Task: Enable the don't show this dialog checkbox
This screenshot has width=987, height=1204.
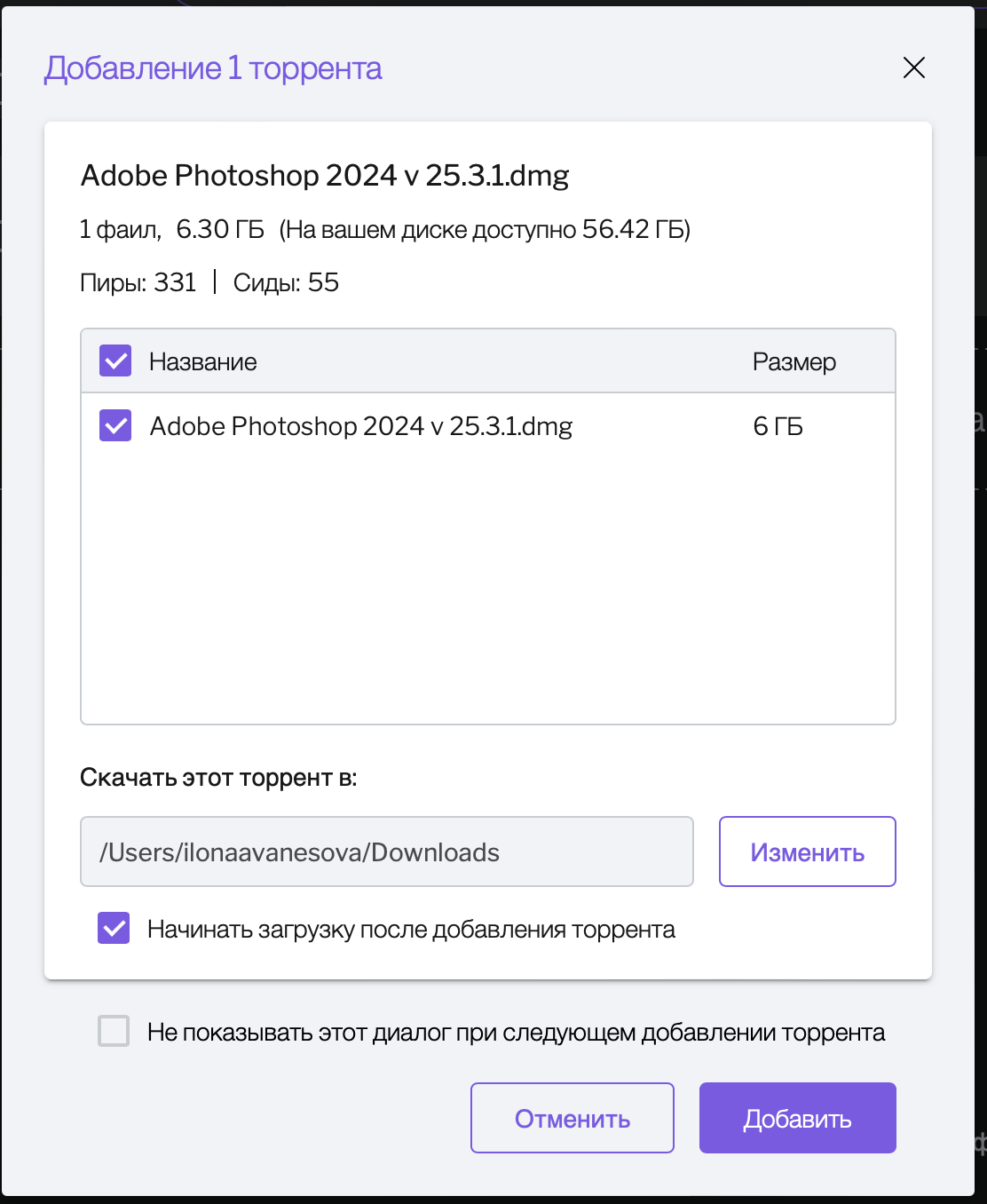Action: [114, 1032]
